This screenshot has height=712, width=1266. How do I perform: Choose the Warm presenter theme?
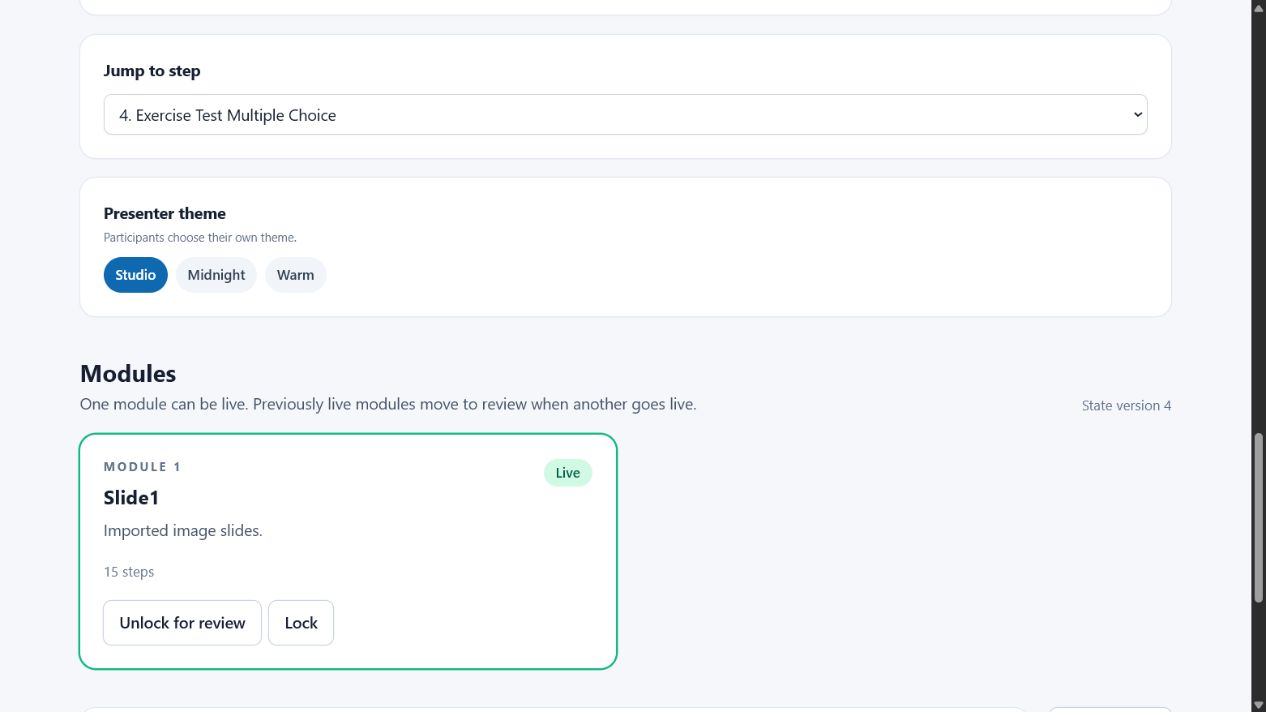[x=295, y=275]
